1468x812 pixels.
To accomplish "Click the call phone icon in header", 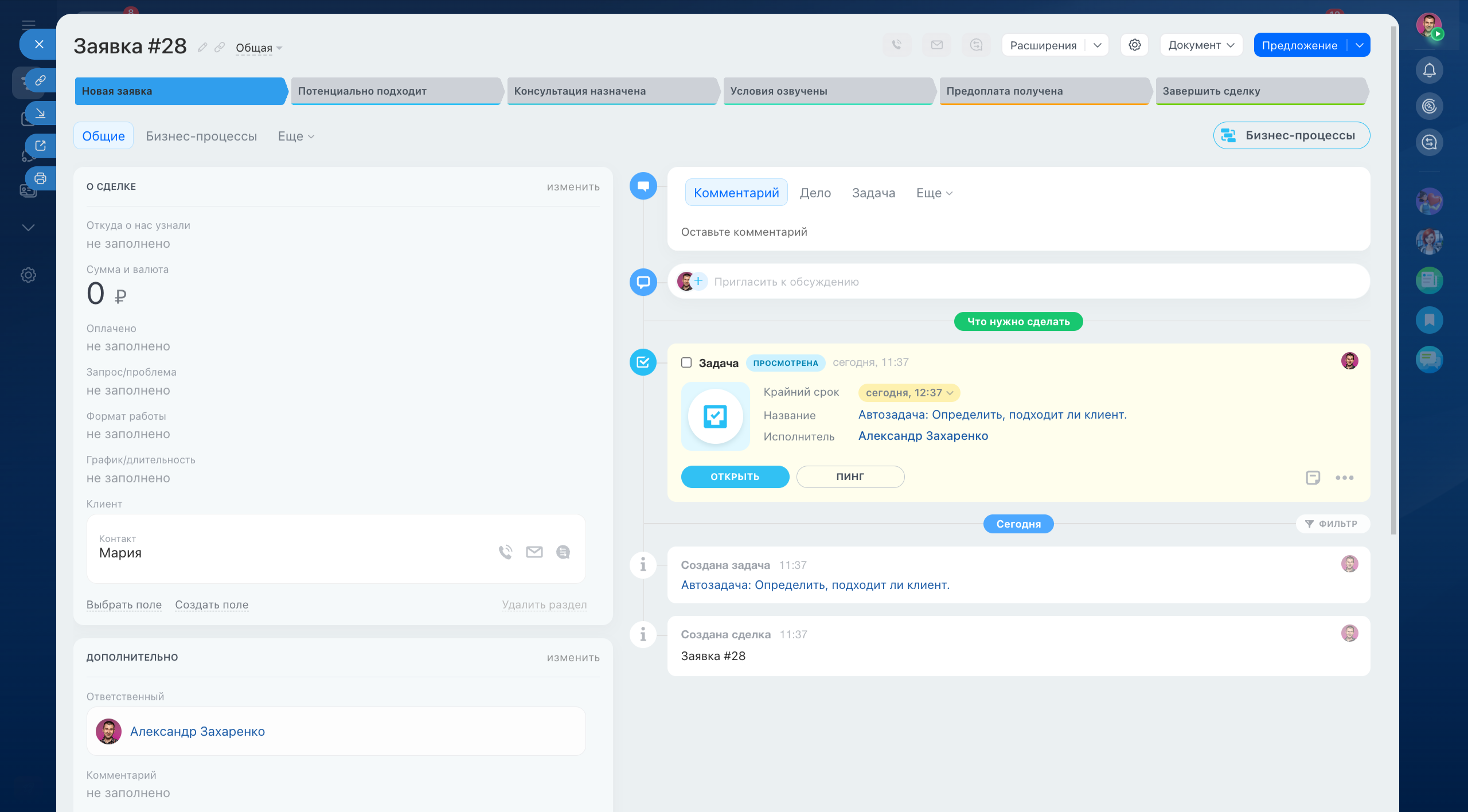I will point(897,45).
